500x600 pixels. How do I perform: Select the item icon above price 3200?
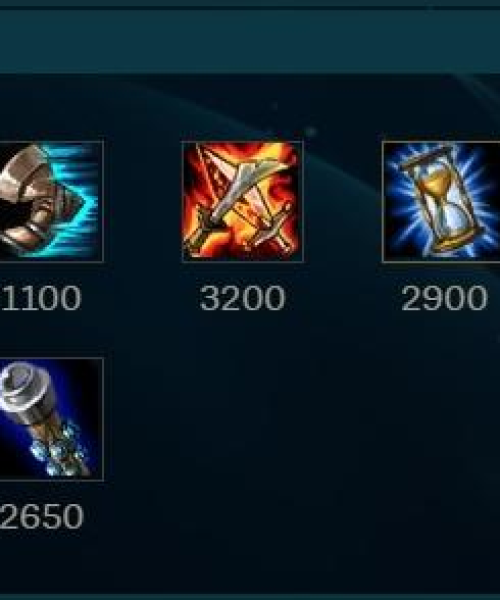coord(243,202)
